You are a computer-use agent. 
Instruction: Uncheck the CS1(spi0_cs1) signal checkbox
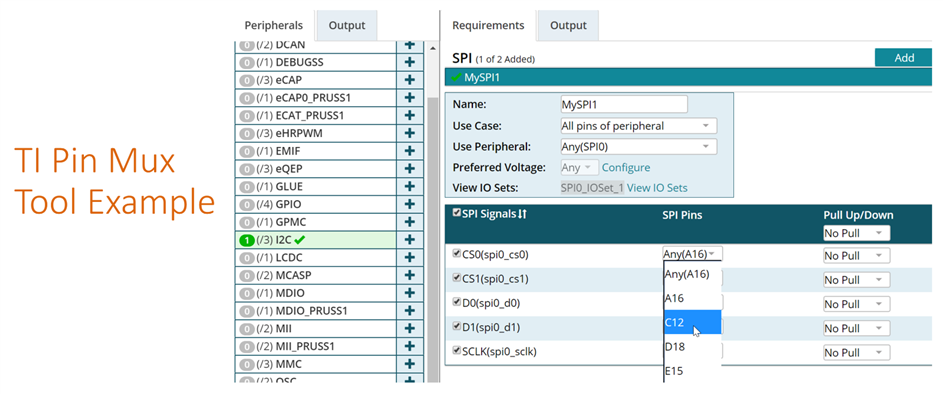point(456,278)
